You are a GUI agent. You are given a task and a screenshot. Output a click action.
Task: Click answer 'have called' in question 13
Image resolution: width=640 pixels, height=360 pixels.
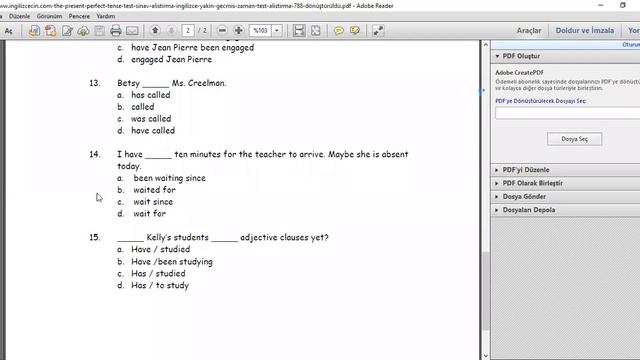[x=153, y=131]
